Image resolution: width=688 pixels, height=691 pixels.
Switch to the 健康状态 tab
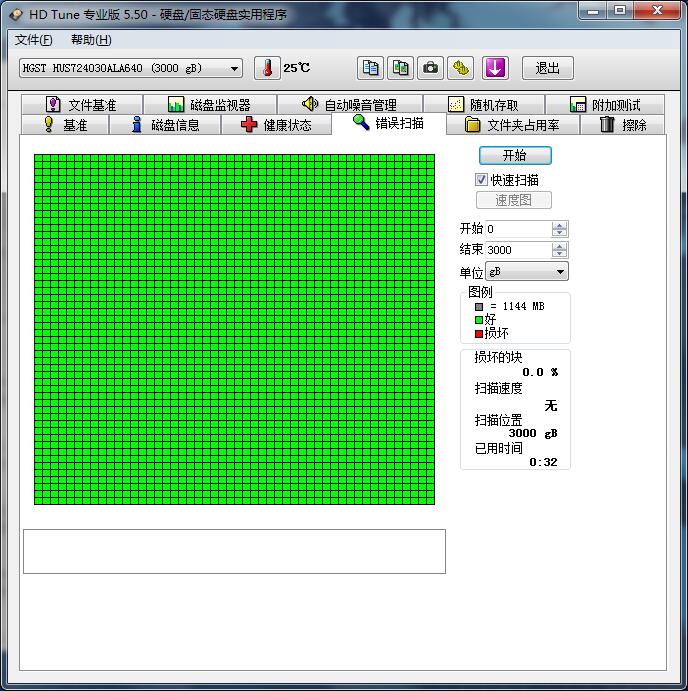tap(276, 125)
